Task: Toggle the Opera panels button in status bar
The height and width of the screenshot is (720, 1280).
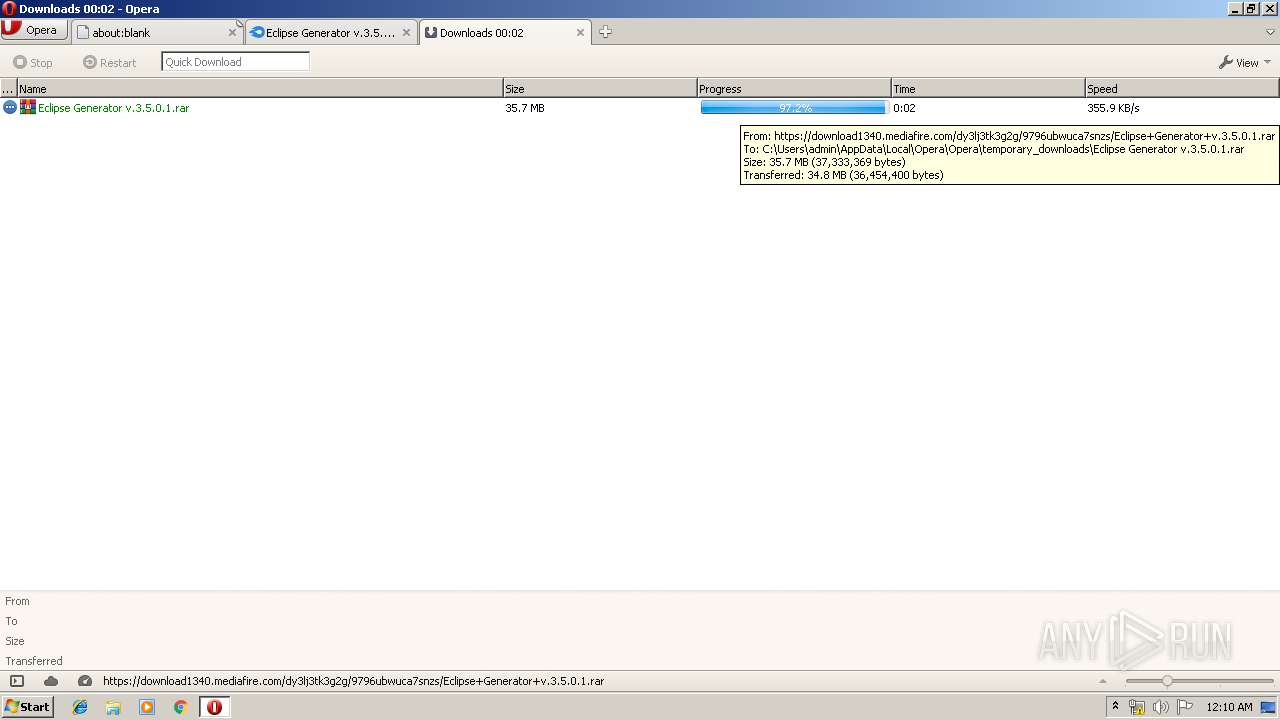Action: [16, 681]
